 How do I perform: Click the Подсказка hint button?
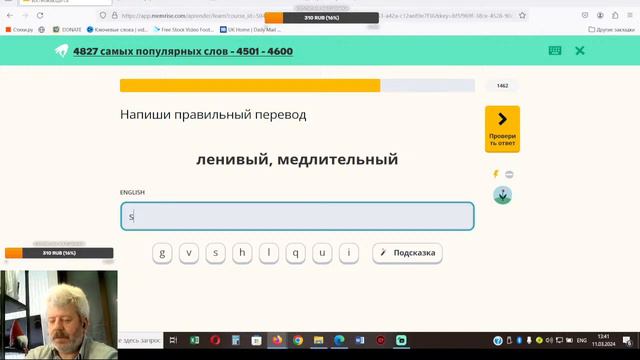click(407, 253)
